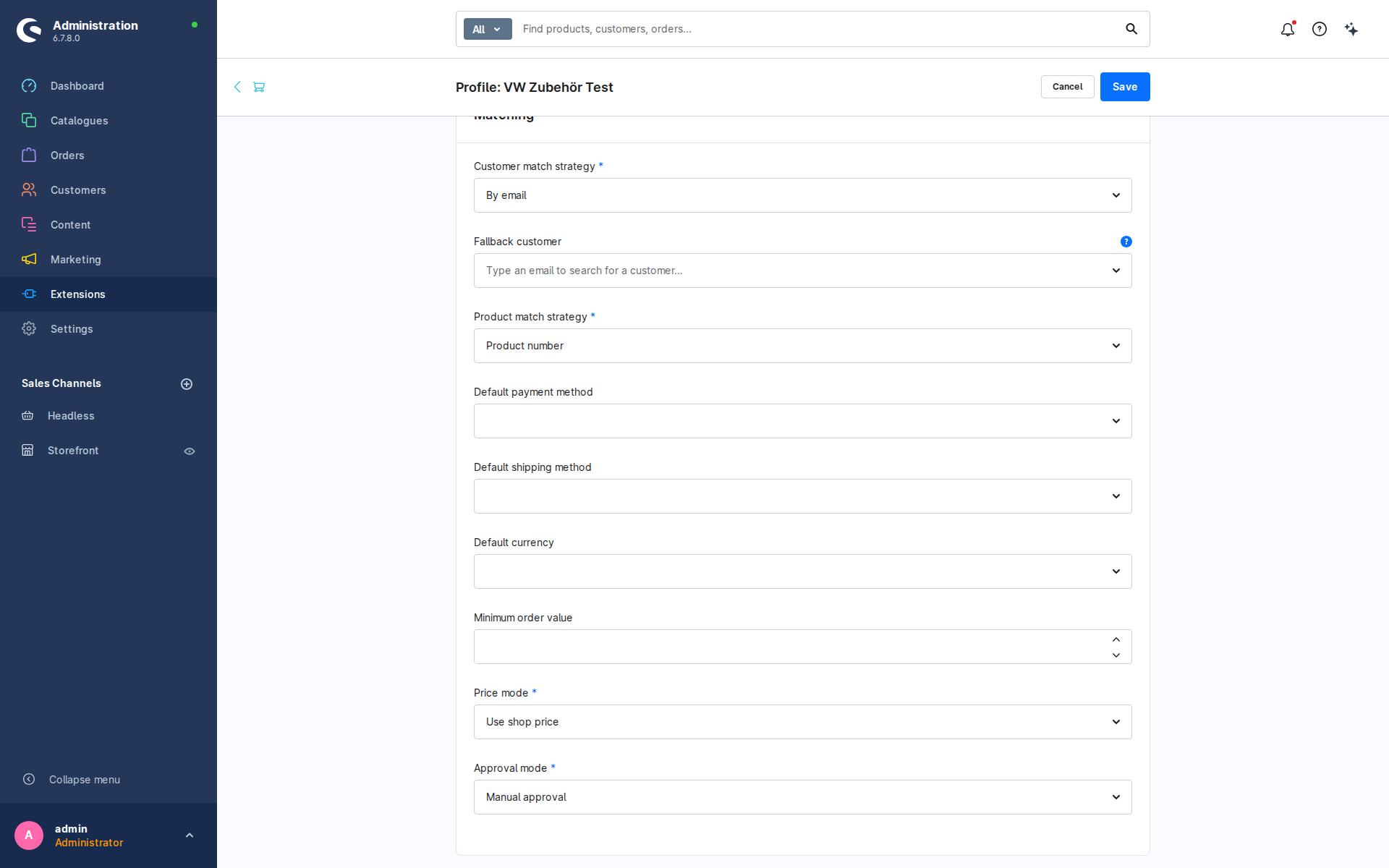Open the help center icon
Screen dimensions: 1389x868
pyautogui.click(x=1320, y=29)
